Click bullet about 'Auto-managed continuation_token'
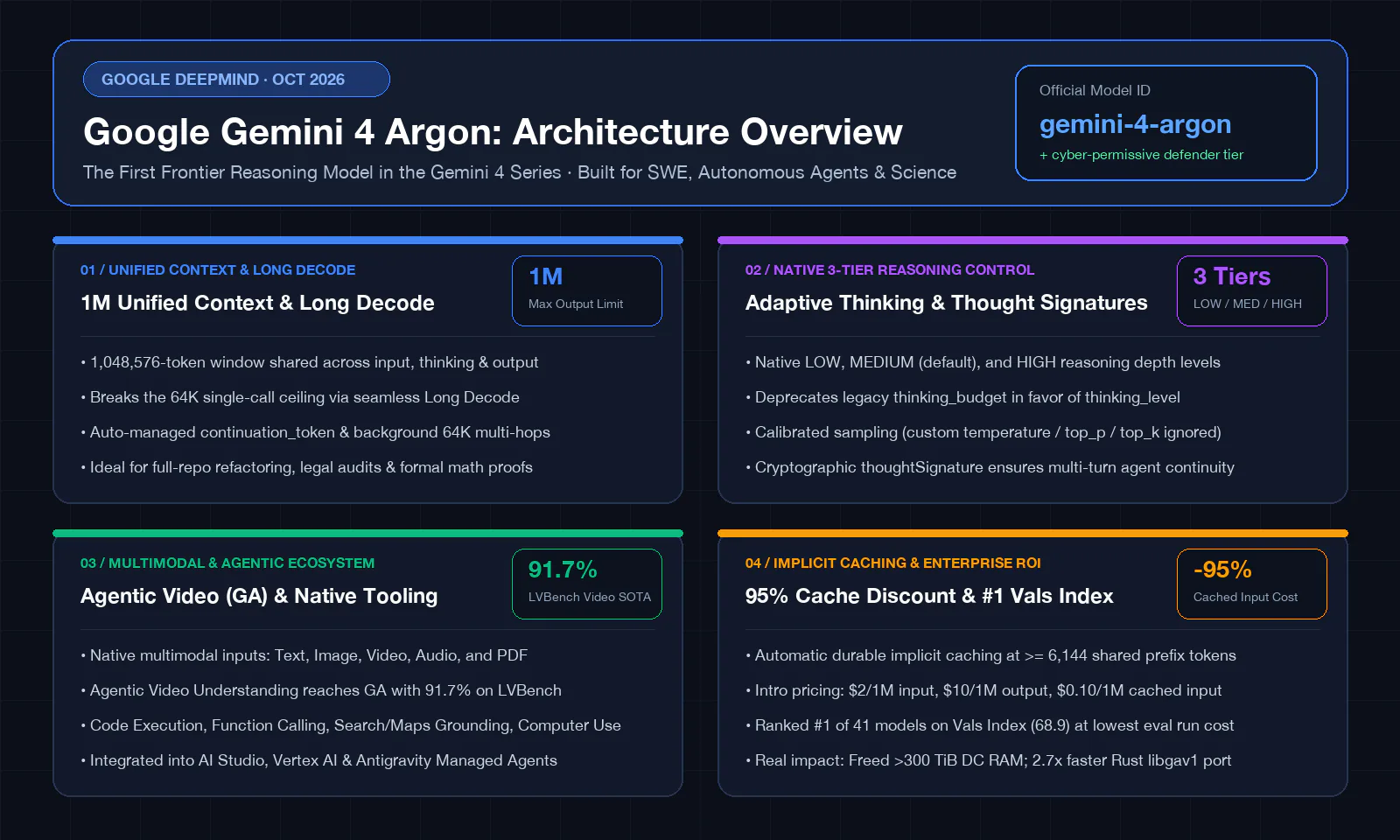Image resolution: width=1400 pixels, height=840 pixels. point(316,432)
